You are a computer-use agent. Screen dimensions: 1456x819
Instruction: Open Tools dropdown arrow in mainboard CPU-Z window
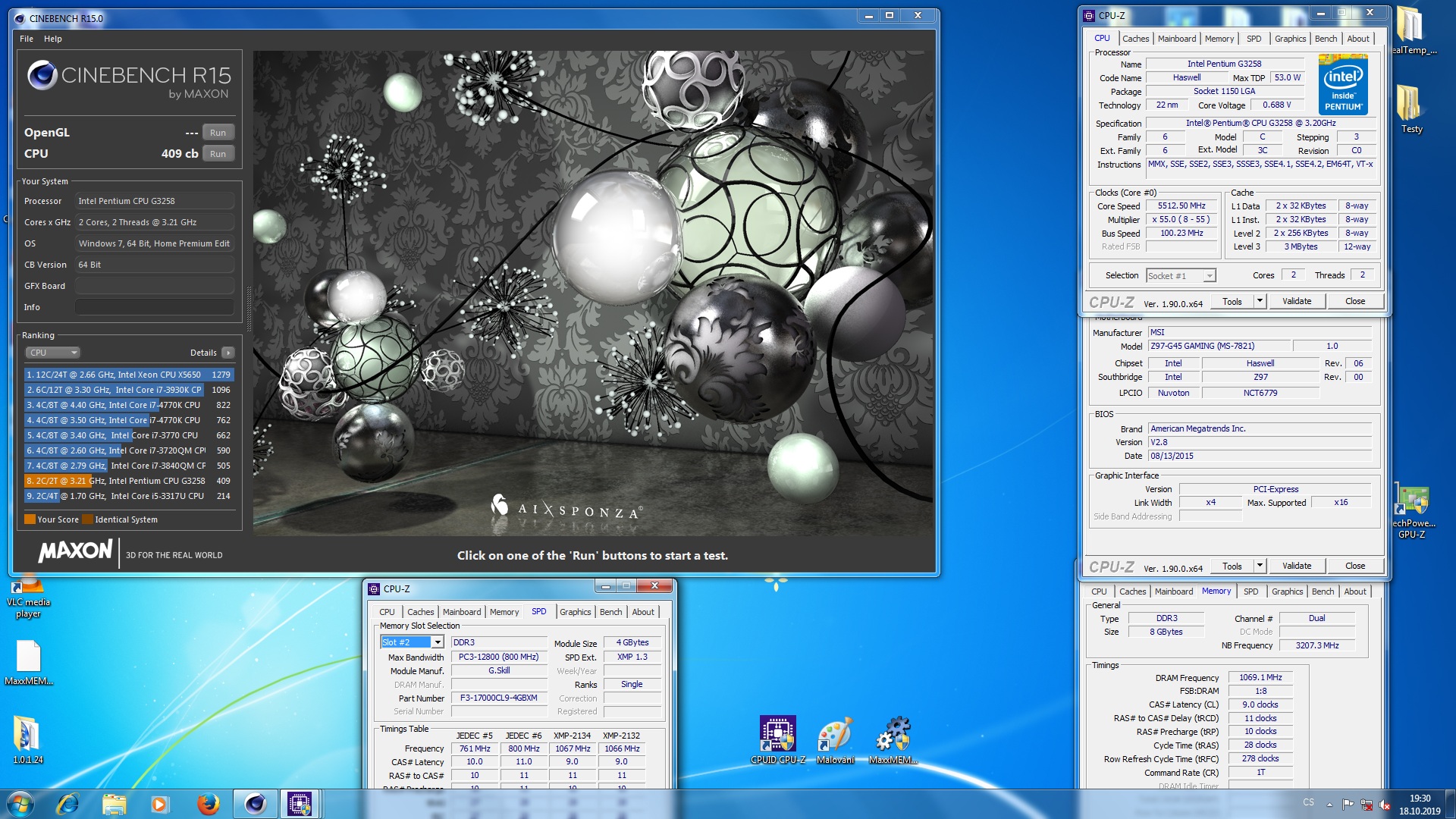coord(1260,566)
